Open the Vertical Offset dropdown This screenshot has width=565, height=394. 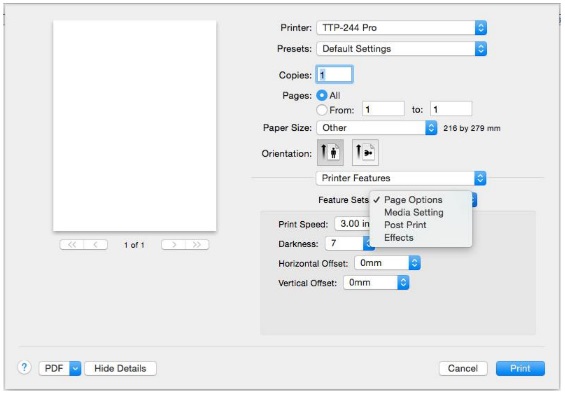tap(376, 283)
